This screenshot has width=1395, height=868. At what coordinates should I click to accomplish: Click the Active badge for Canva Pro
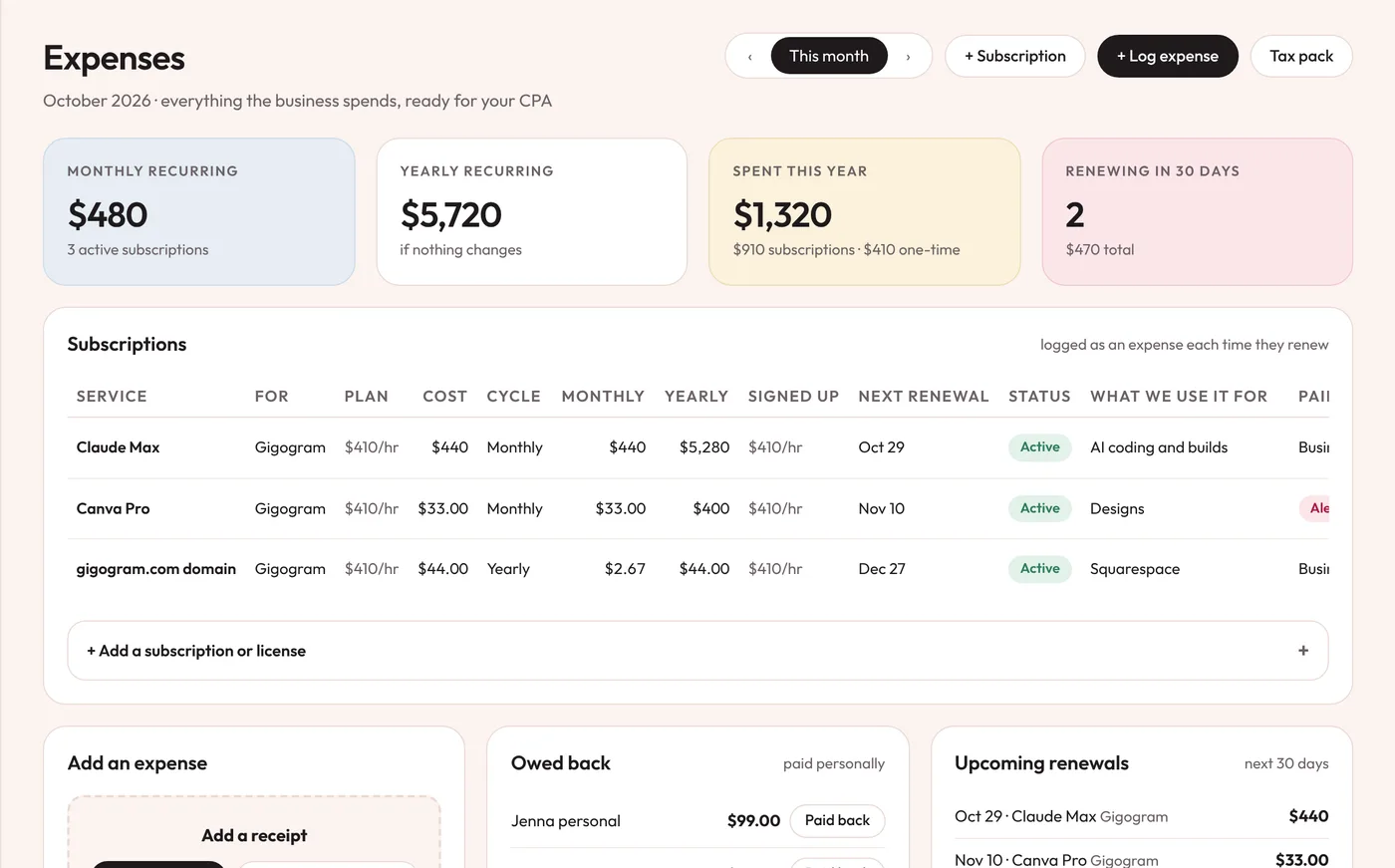point(1039,508)
